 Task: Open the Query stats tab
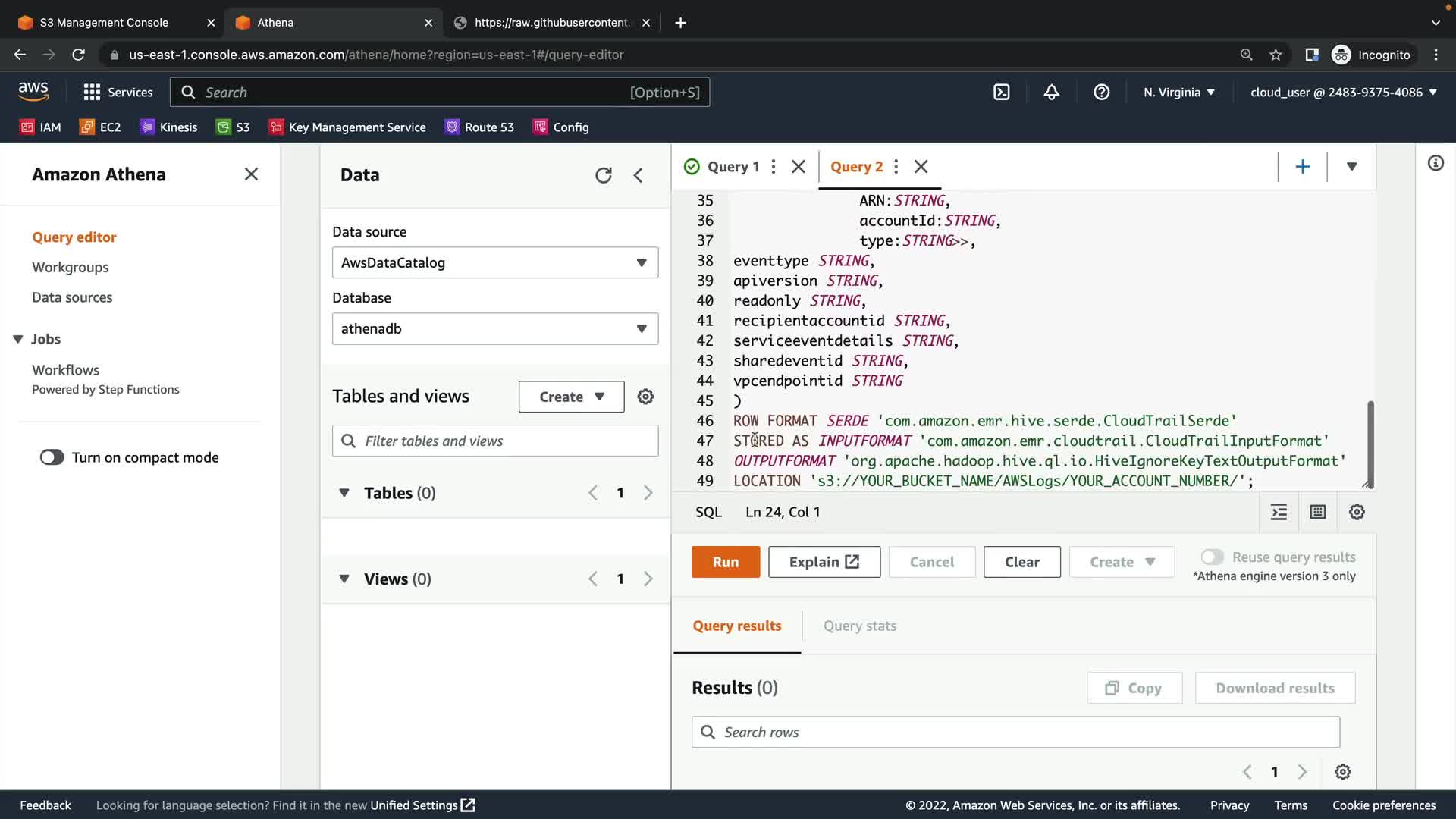[859, 626]
